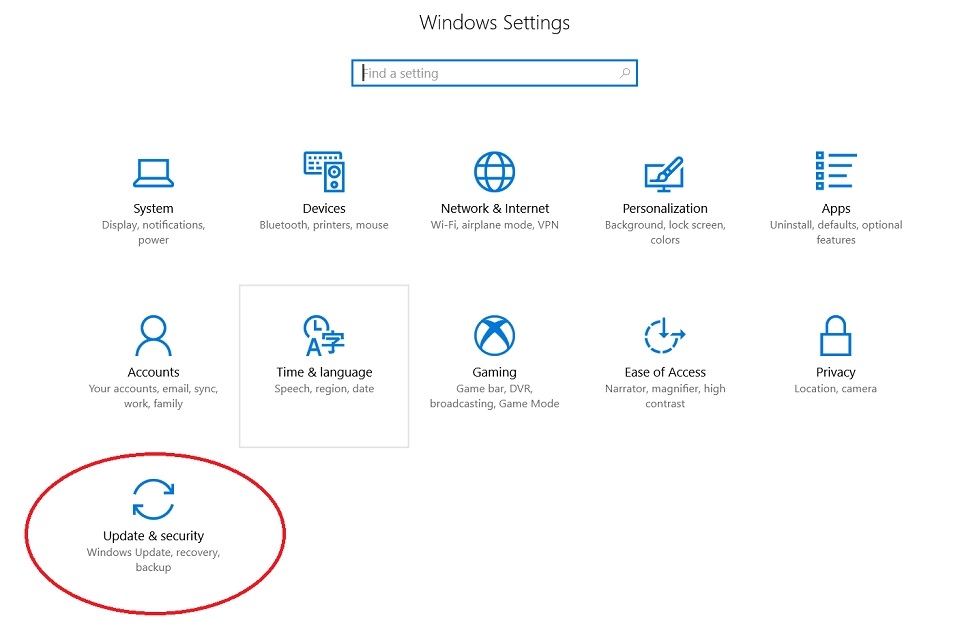Select the Privacy padlock icon
Viewport: 960px width, 631px height.
835,333
